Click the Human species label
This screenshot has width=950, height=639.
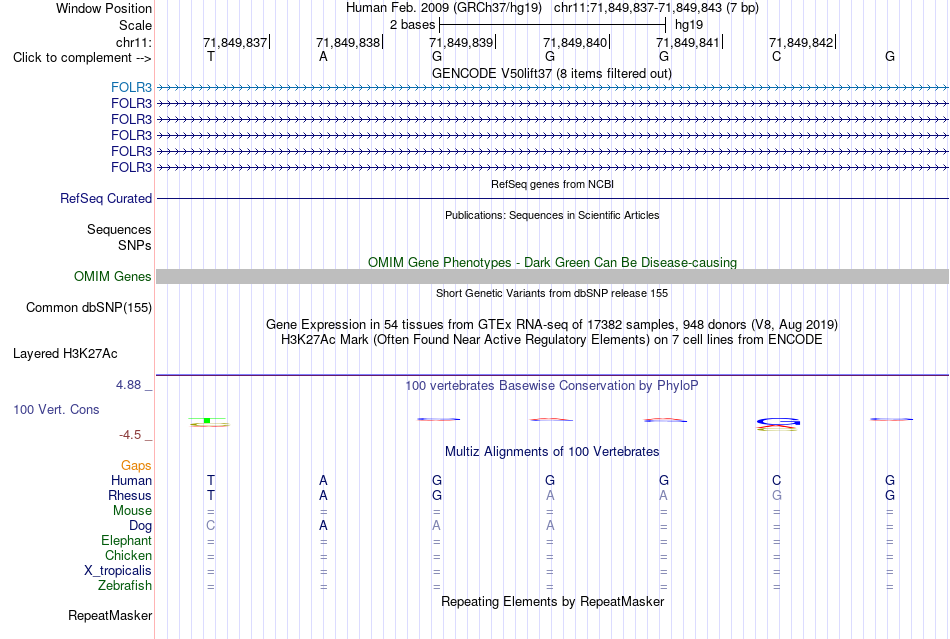pyautogui.click(x=131, y=480)
